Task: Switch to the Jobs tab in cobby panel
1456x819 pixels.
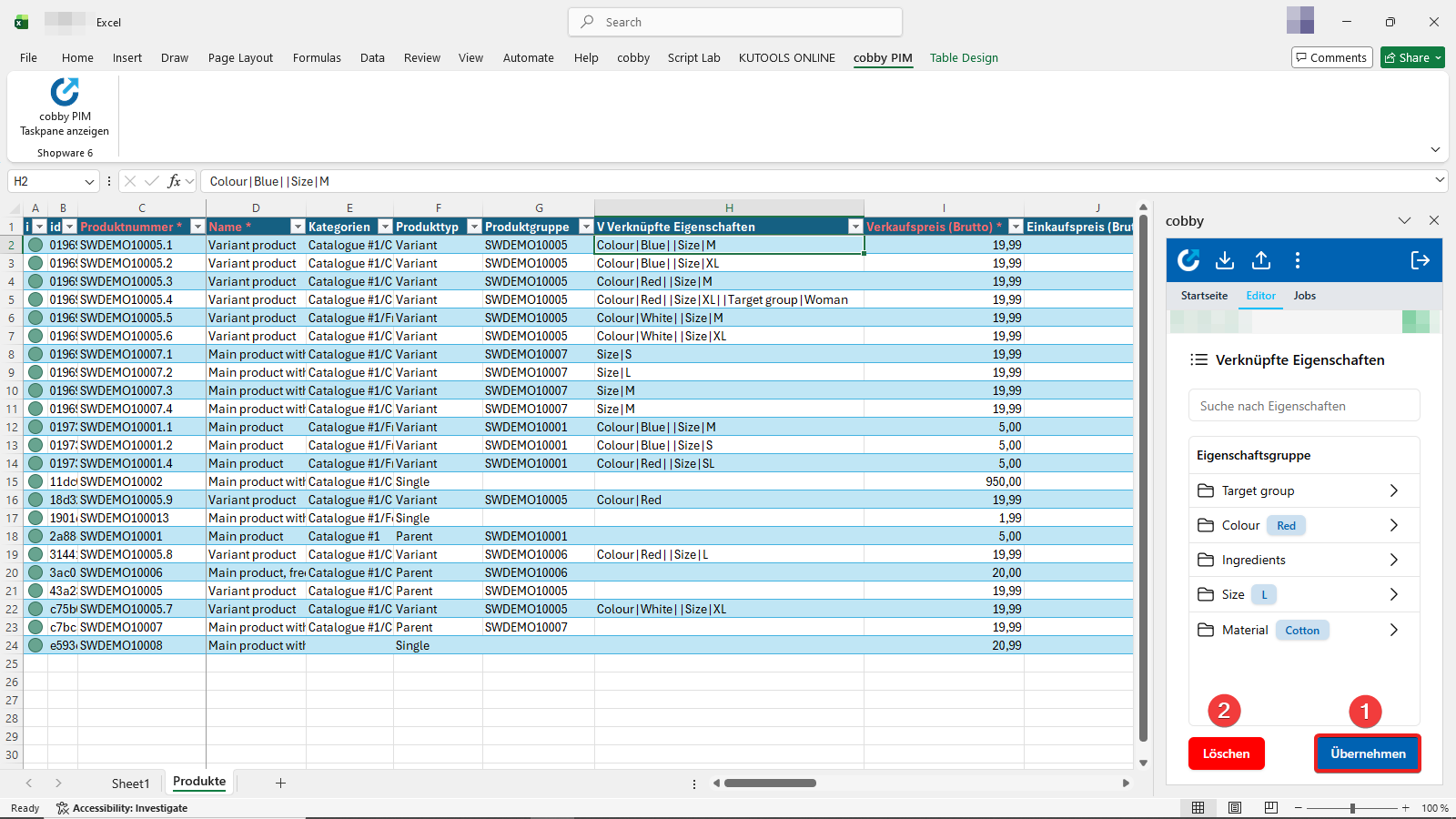Action: tap(1304, 296)
